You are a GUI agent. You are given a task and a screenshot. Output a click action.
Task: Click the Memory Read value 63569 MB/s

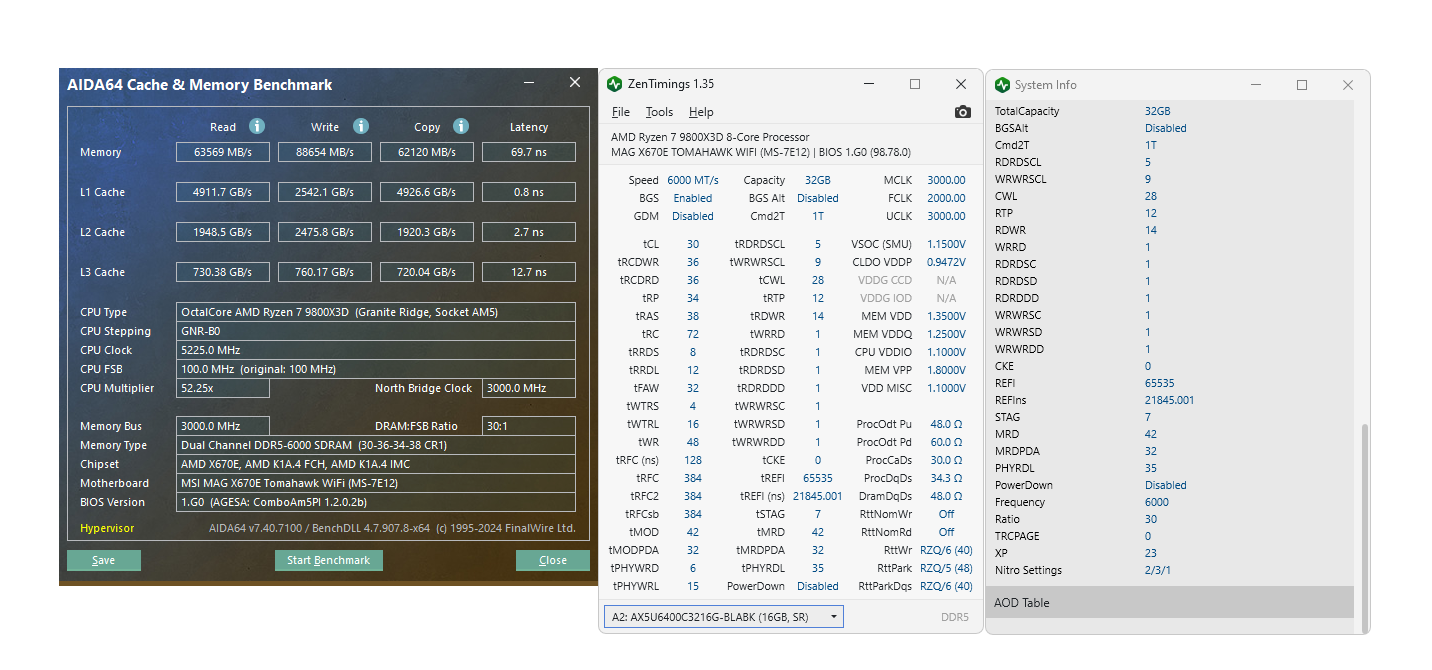tap(223, 152)
